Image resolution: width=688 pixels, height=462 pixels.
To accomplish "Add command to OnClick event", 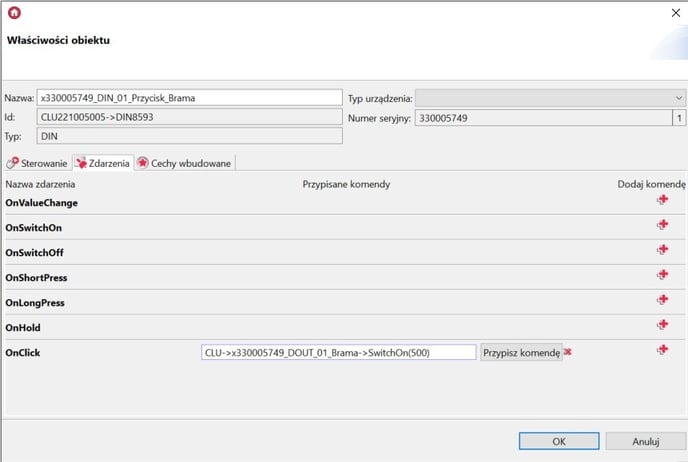I will tap(662, 350).
